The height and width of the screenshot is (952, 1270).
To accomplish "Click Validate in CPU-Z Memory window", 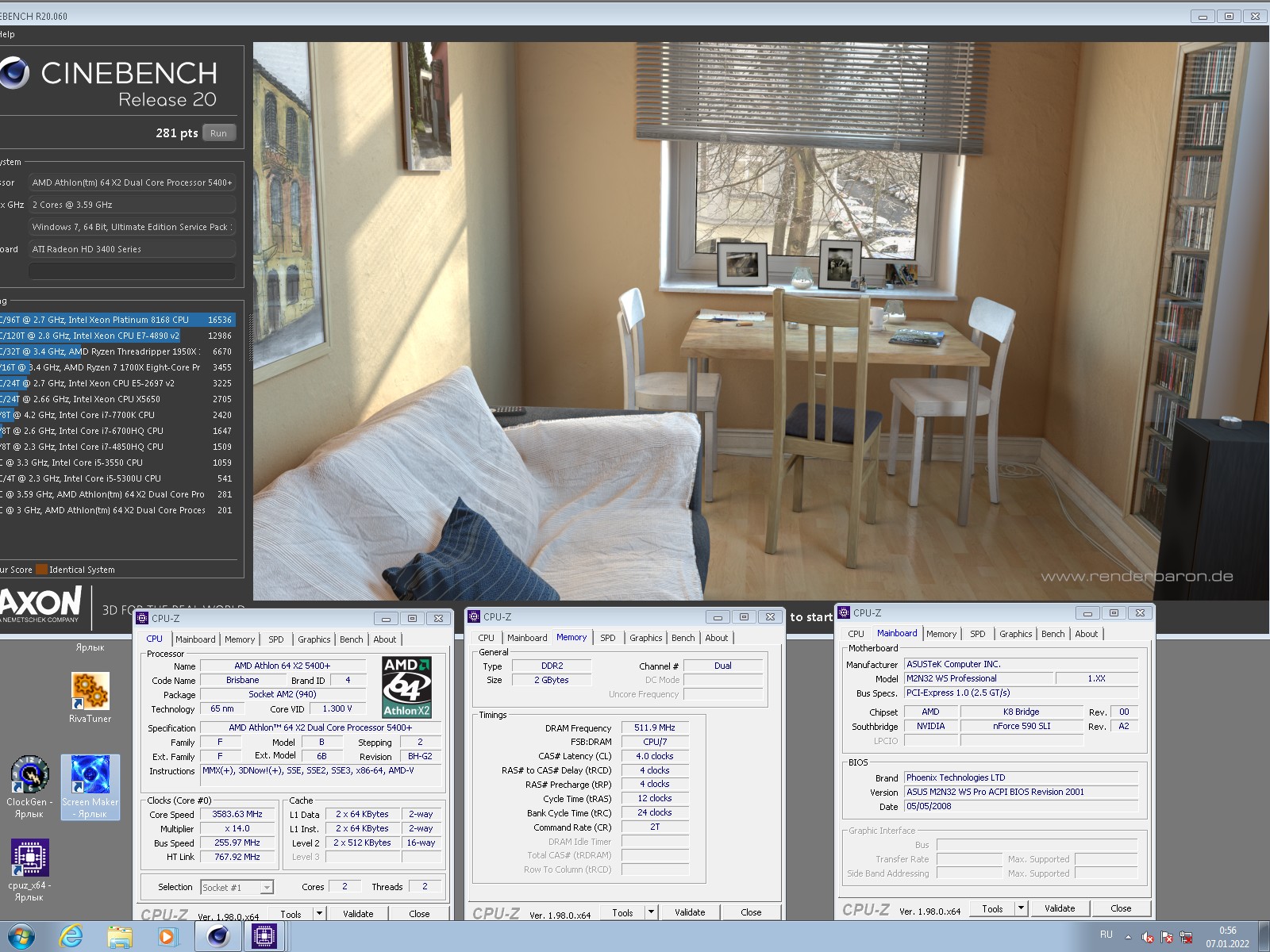I will point(690,912).
